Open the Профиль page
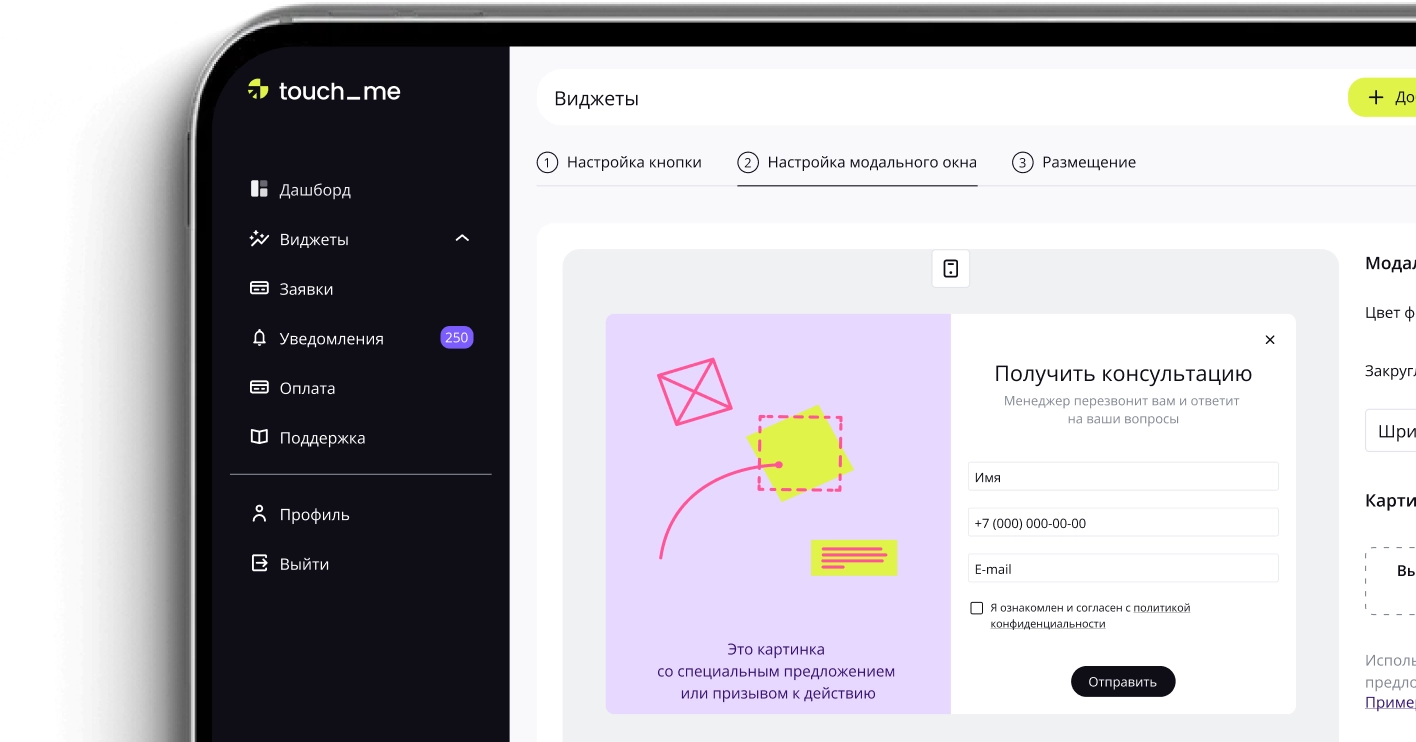 click(x=313, y=514)
